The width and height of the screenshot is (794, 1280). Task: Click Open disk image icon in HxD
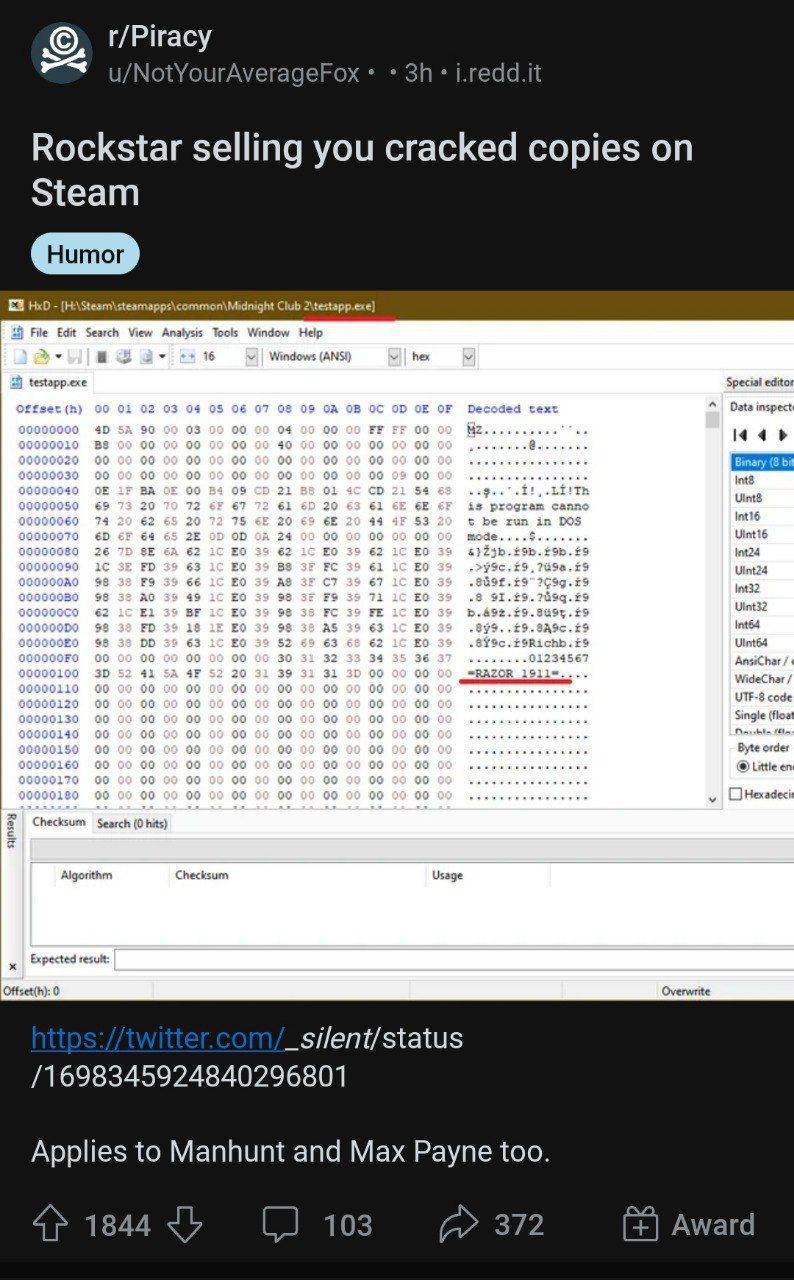(x=146, y=357)
